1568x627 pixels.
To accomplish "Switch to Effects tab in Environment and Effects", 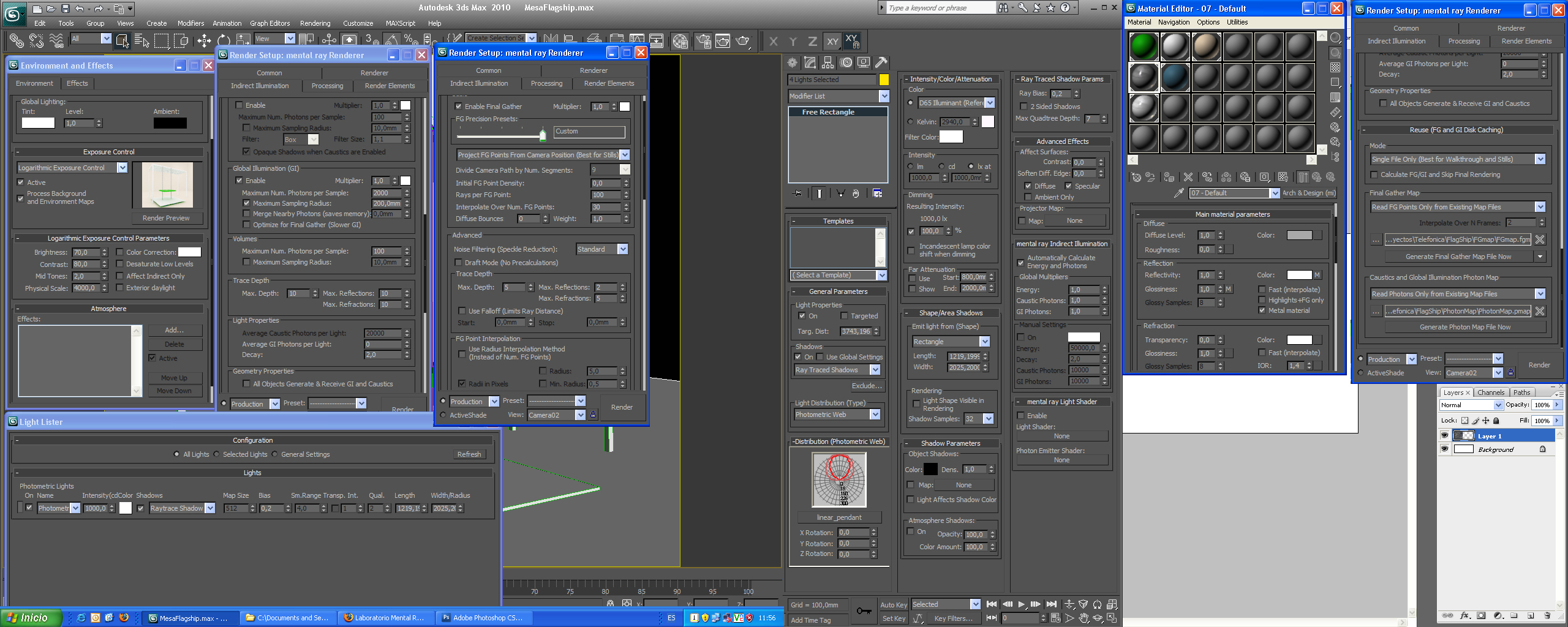I will tap(77, 83).
